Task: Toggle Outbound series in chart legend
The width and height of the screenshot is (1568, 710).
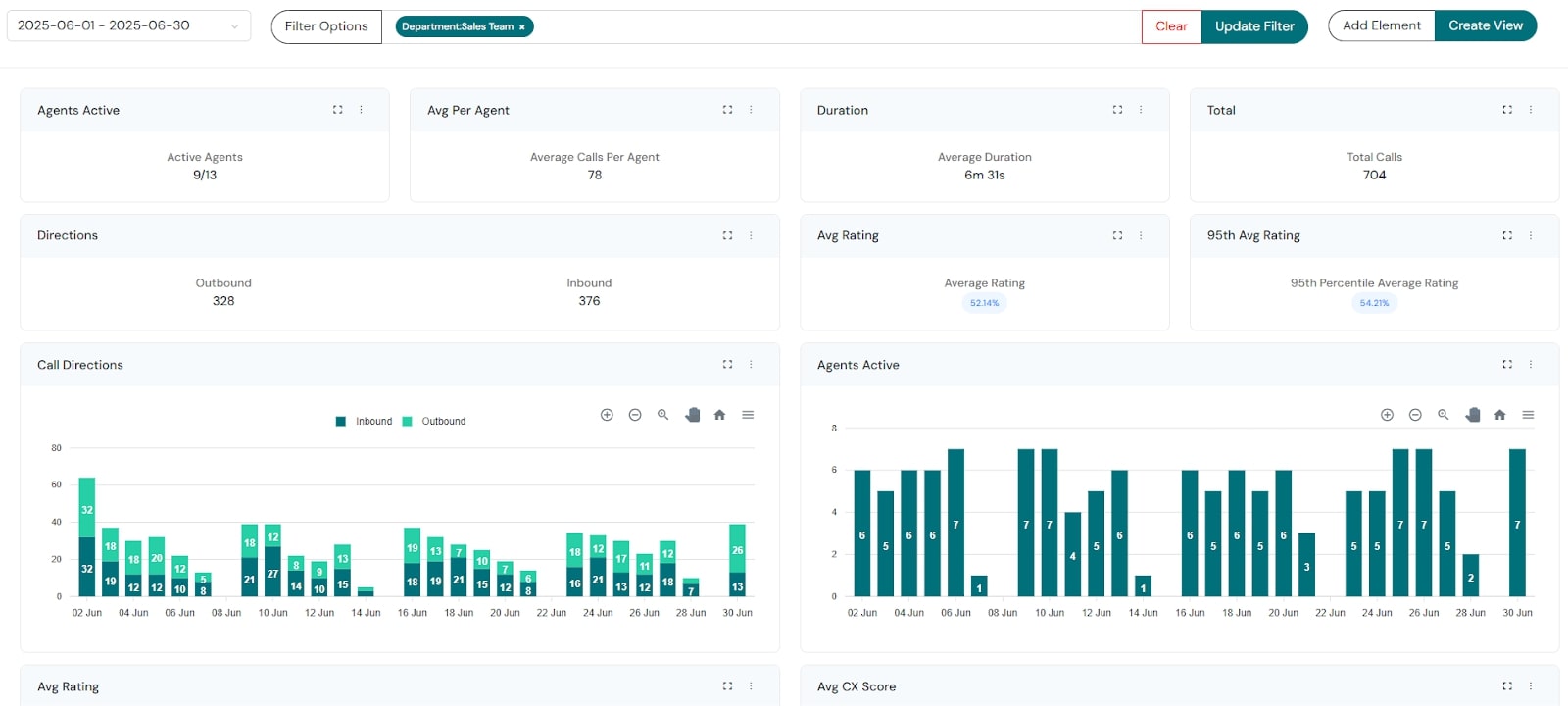Action: click(x=434, y=422)
